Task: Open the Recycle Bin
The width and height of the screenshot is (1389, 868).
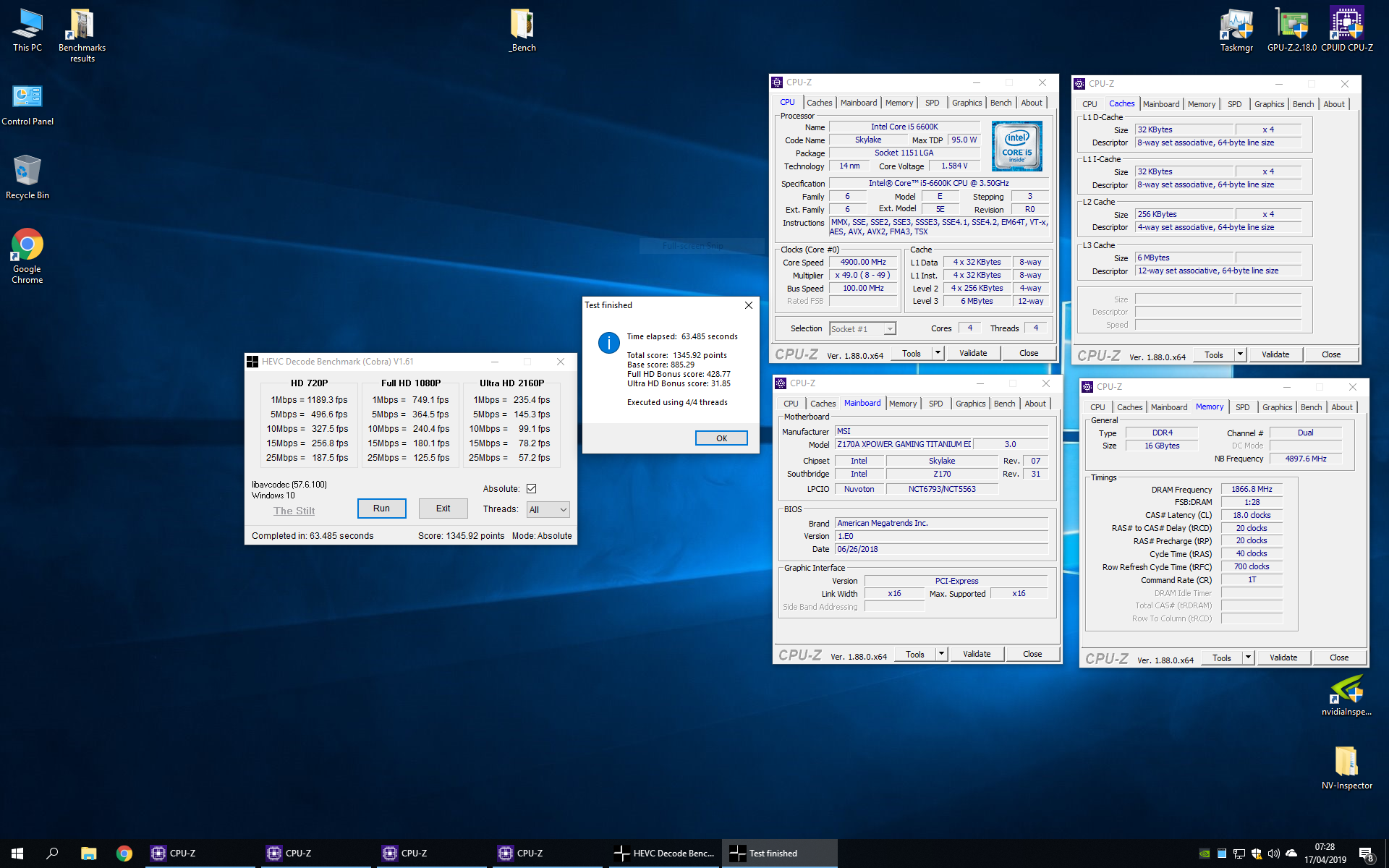Action: tap(27, 177)
